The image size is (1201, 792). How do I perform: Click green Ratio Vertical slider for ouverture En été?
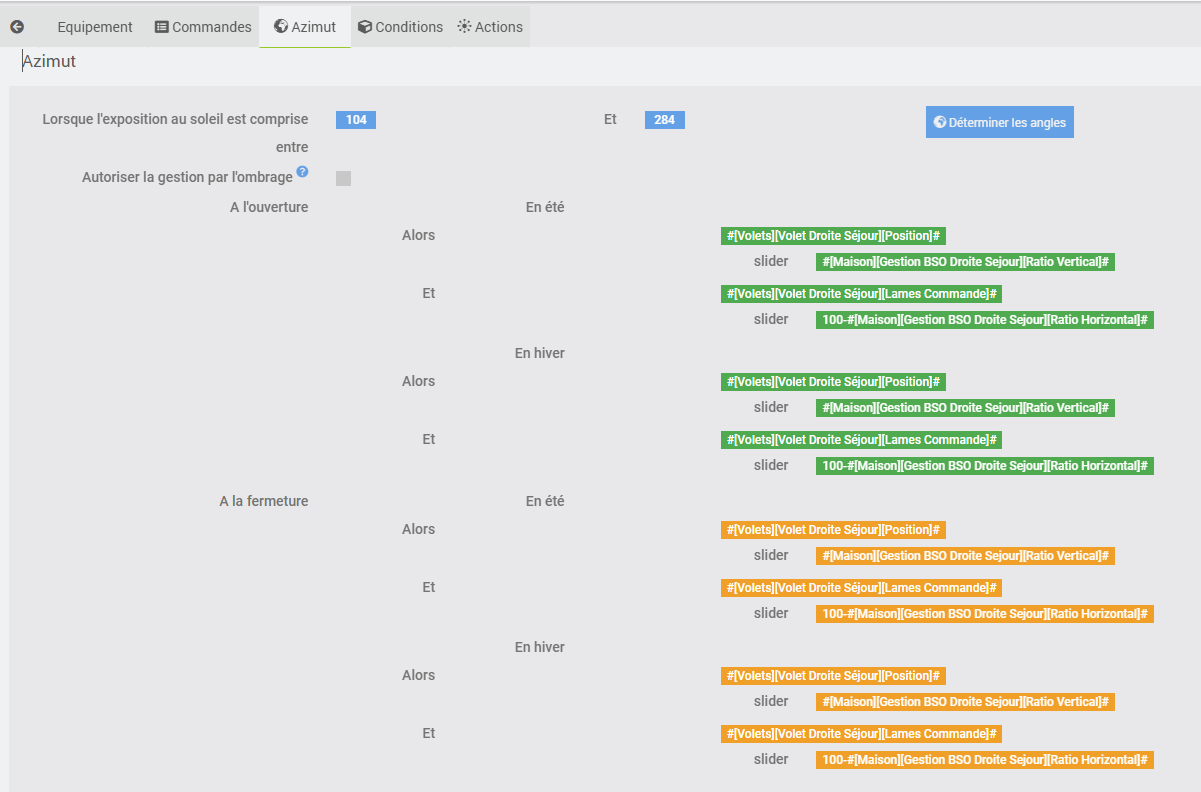(965, 262)
